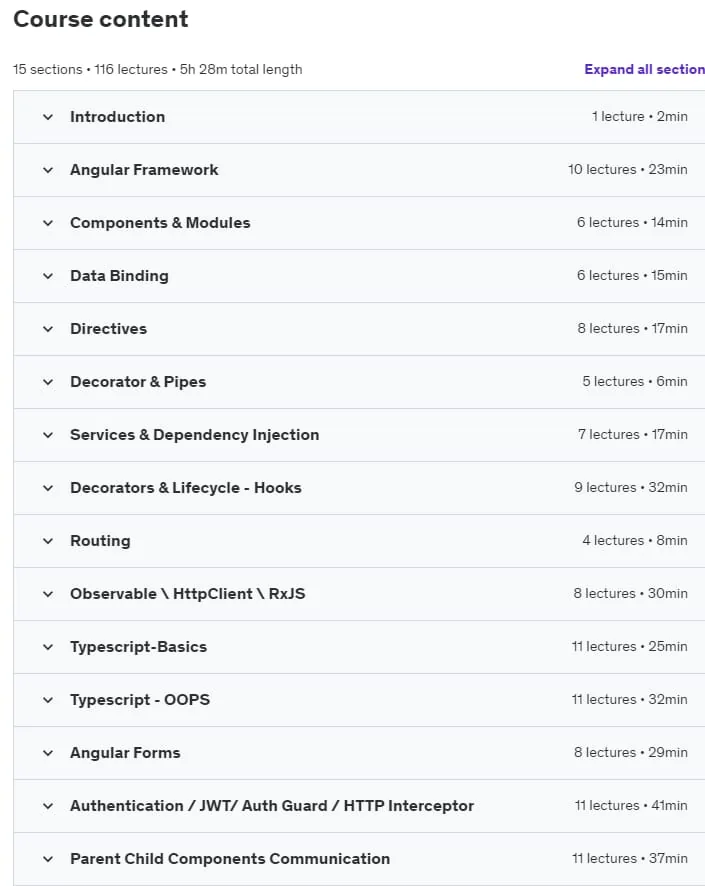Expand Components & Modules chevron
This screenshot has height=886, width=705.
click(x=48, y=223)
